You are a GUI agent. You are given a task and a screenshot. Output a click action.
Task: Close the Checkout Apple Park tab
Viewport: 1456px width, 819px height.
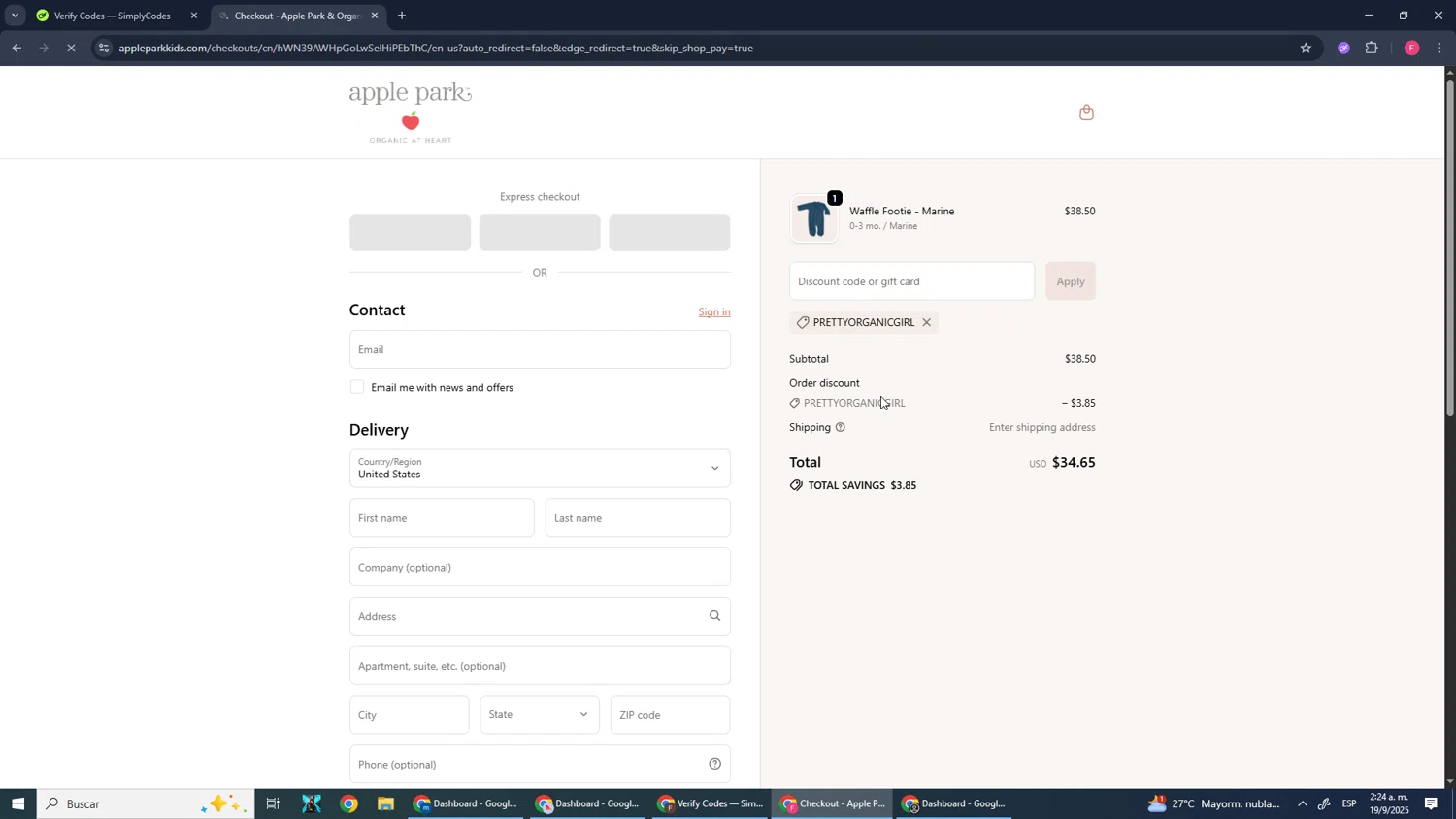[375, 16]
